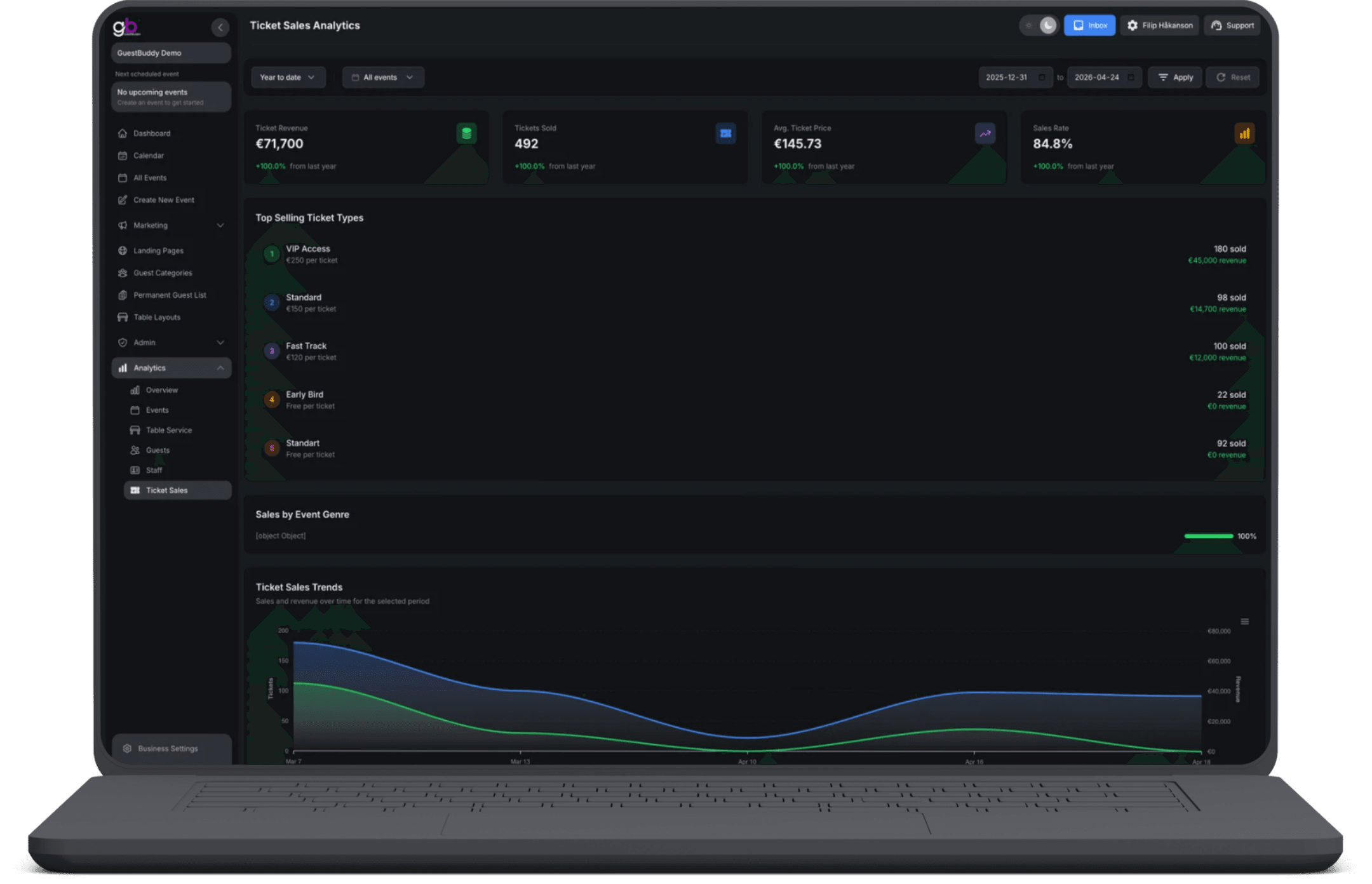Open Table Service analytics page

pos(169,430)
